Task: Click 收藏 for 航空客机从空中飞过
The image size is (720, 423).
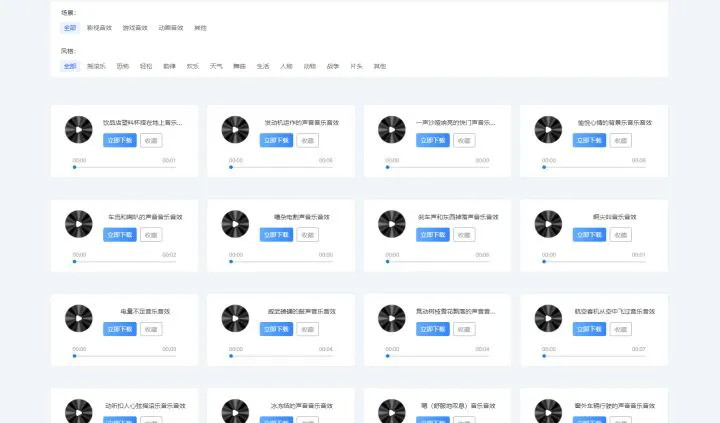Action: click(x=621, y=329)
